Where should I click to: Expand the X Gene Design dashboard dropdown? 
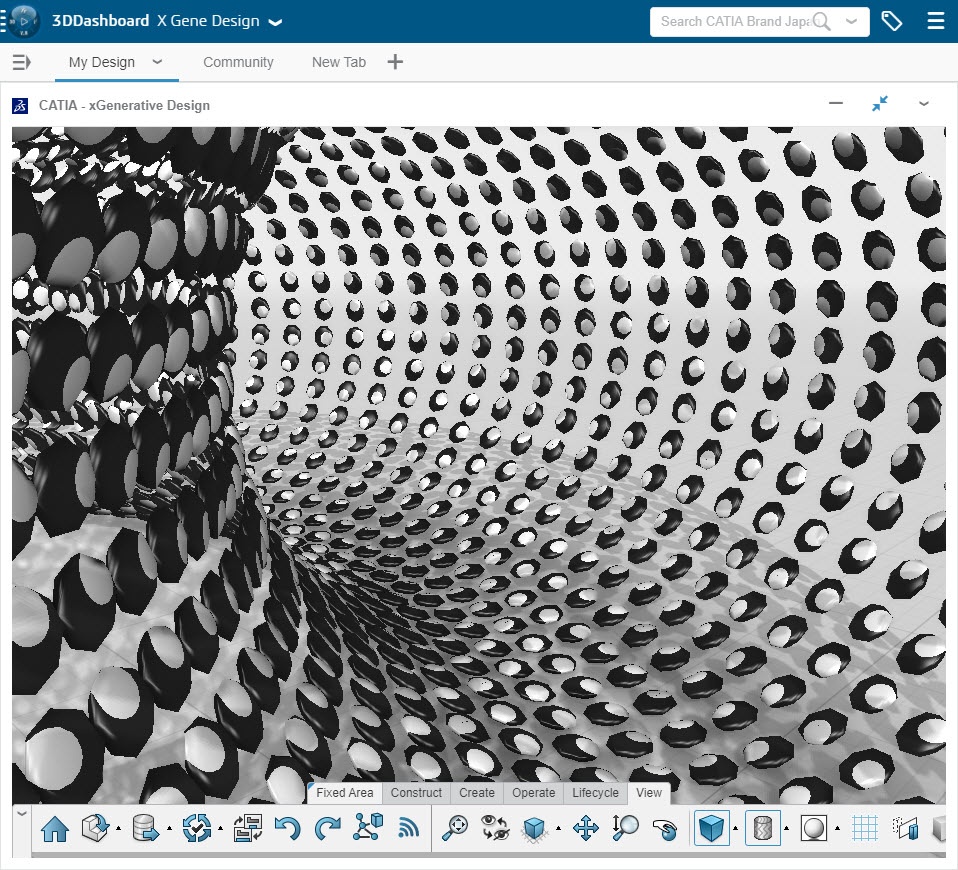pyautogui.click(x=275, y=22)
